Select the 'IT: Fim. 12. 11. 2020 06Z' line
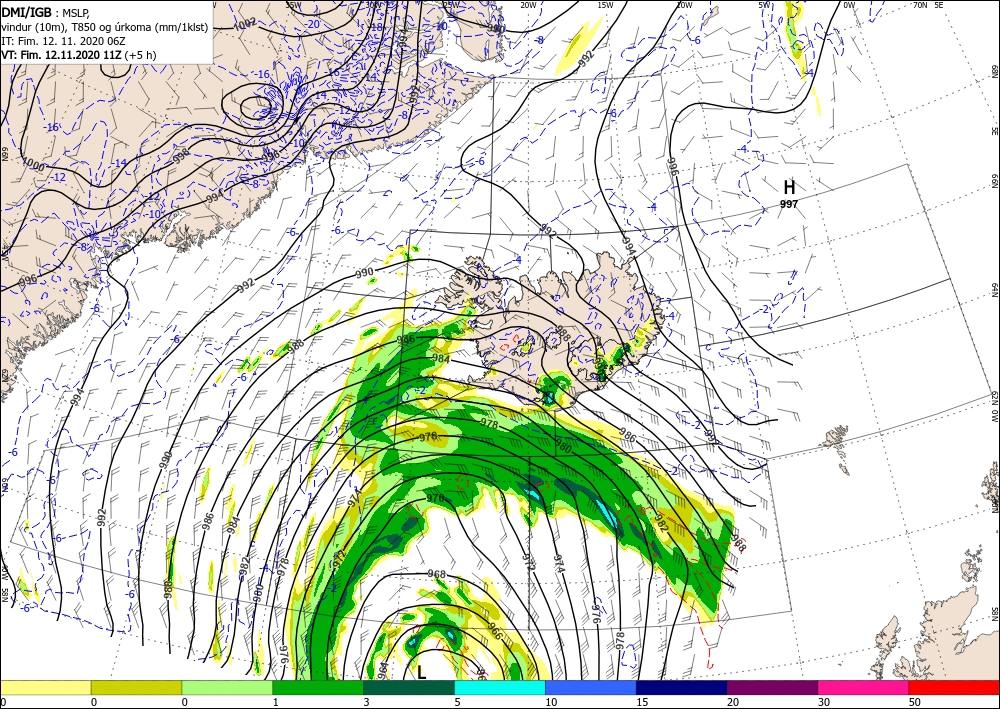Image resolution: width=1000 pixels, height=709 pixels. pyautogui.click(x=63, y=41)
